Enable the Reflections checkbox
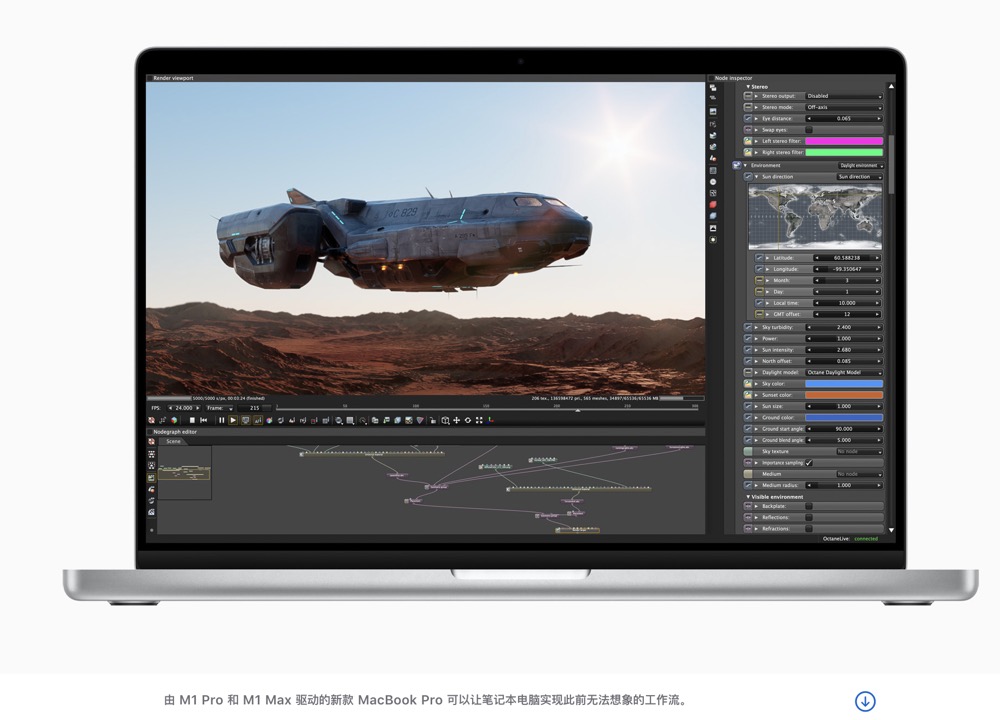The height and width of the screenshot is (720, 1000). tap(809, 518)
